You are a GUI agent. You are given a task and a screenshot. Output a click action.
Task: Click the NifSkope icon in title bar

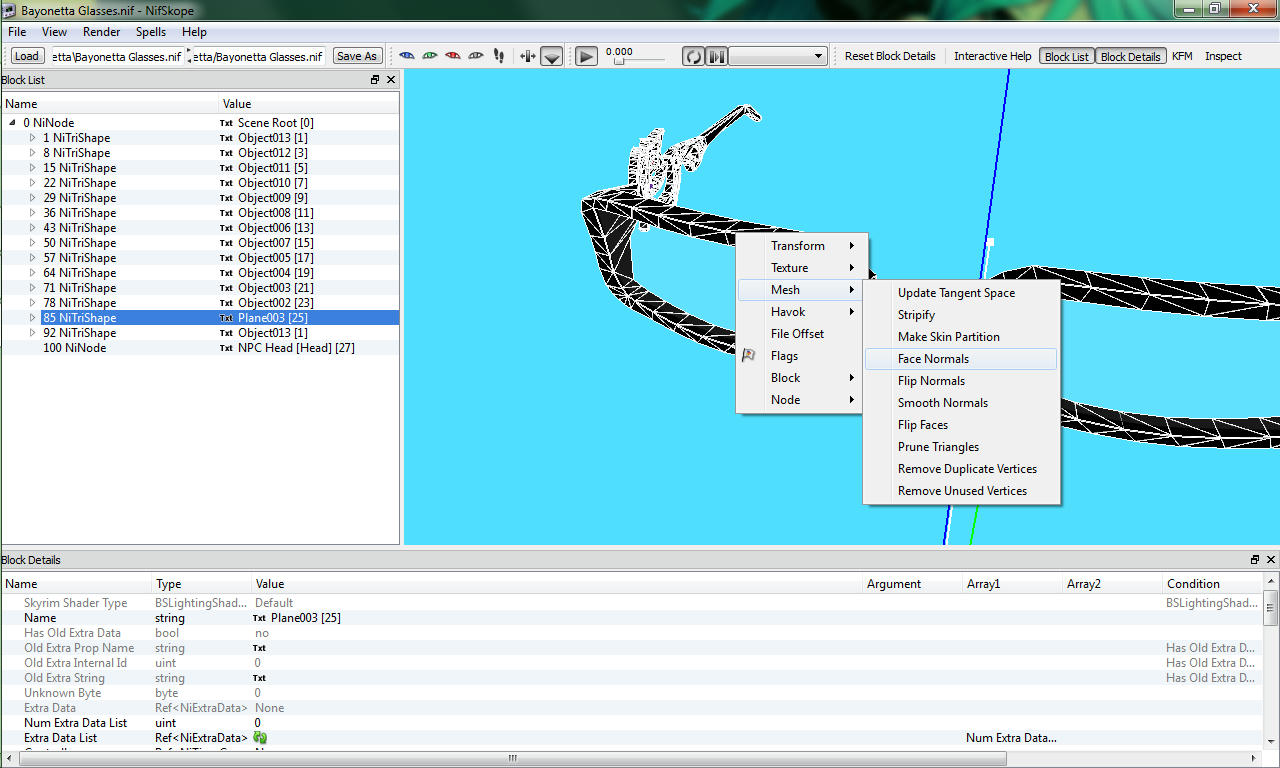(11, 9)
